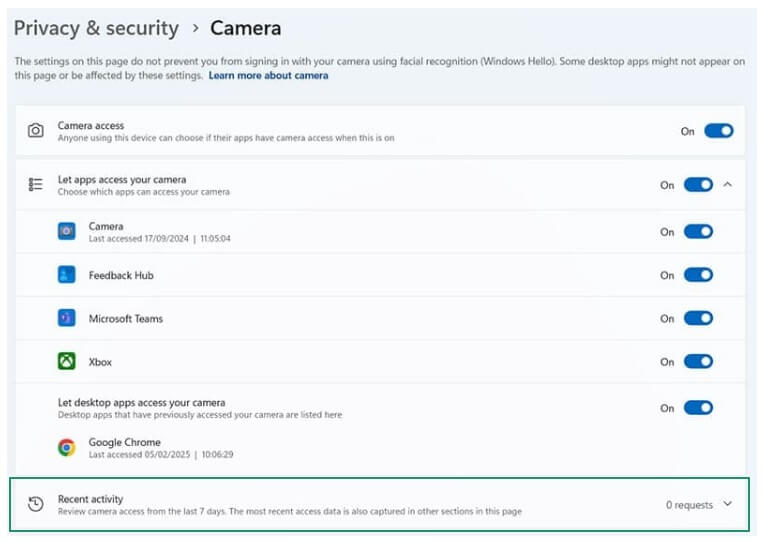Click the Feedback Hub app icon
764x542 pixels.
(x=67, y=275)
